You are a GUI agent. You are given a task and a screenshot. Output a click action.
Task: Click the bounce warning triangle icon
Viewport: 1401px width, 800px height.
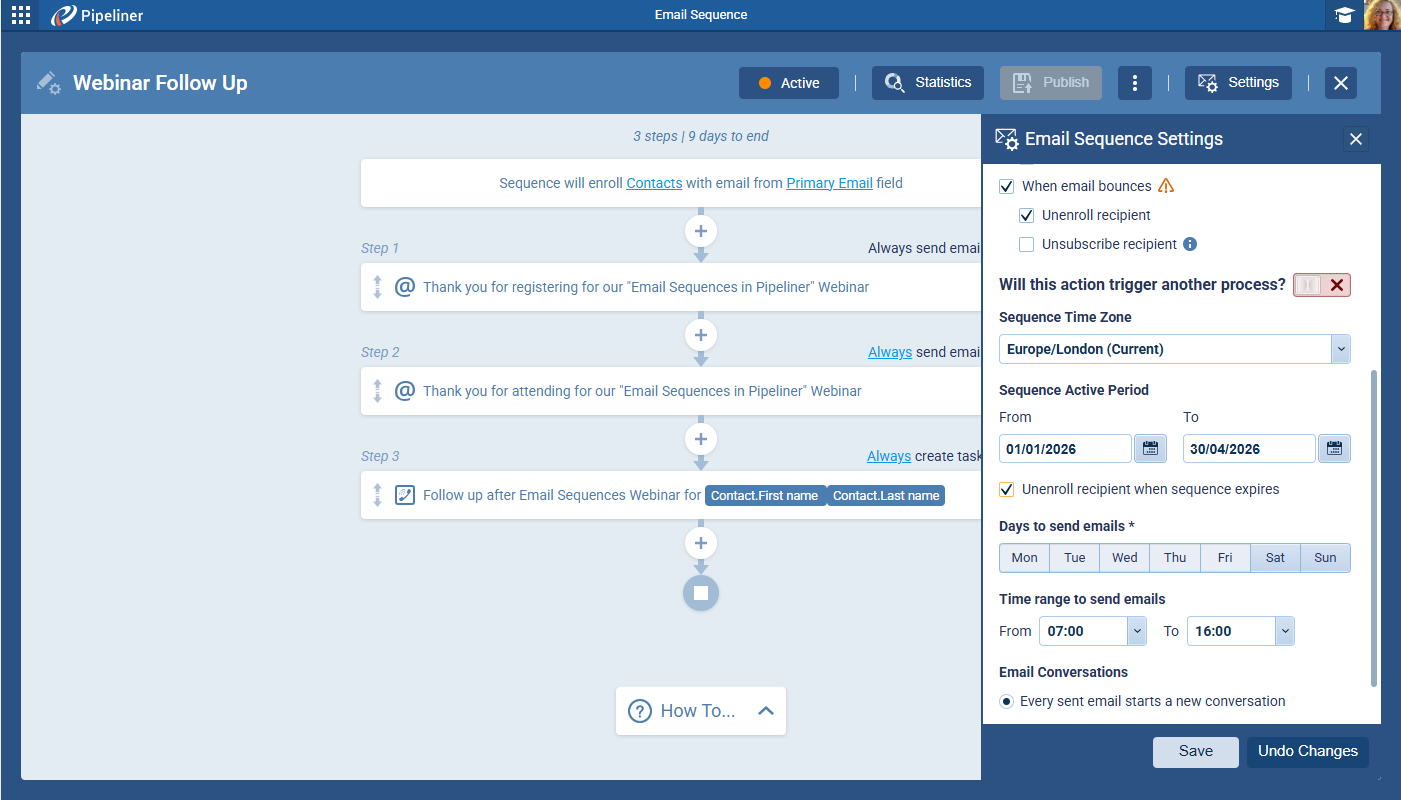pyautogui.click(x=1166, y=186)
